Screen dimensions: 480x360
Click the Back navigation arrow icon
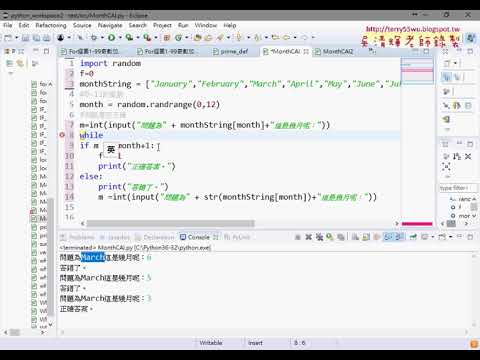pyautogui.click(x=286, y=37)
